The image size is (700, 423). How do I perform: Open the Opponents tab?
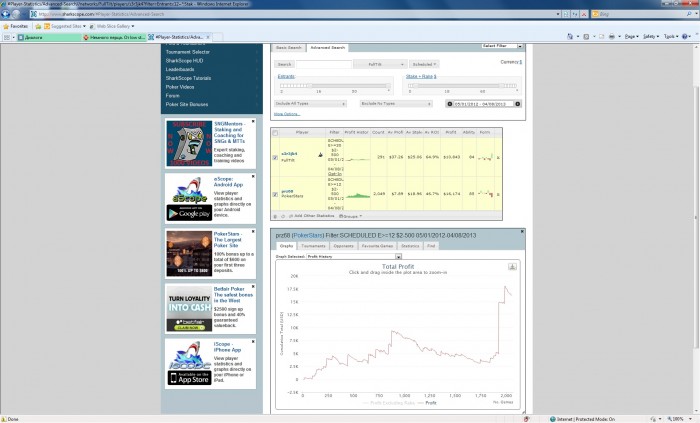point(343,246)
